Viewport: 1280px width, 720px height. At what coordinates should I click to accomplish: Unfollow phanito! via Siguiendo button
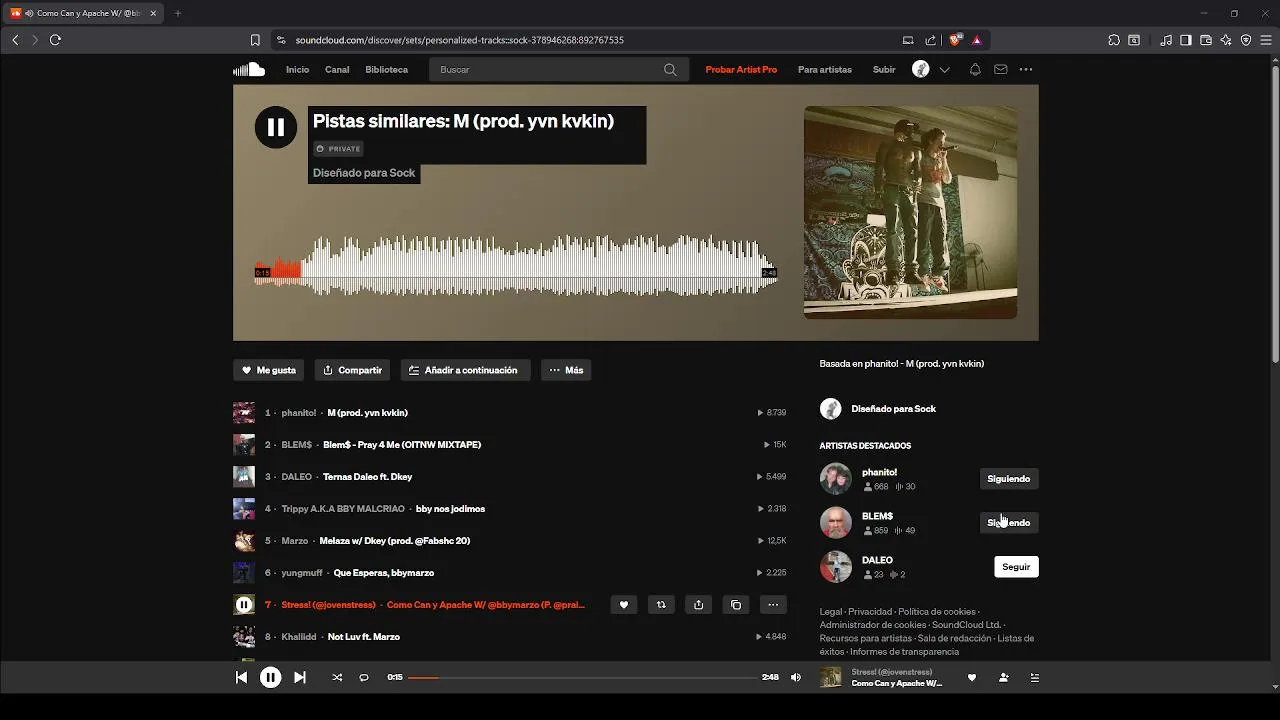pos(1008,479)
